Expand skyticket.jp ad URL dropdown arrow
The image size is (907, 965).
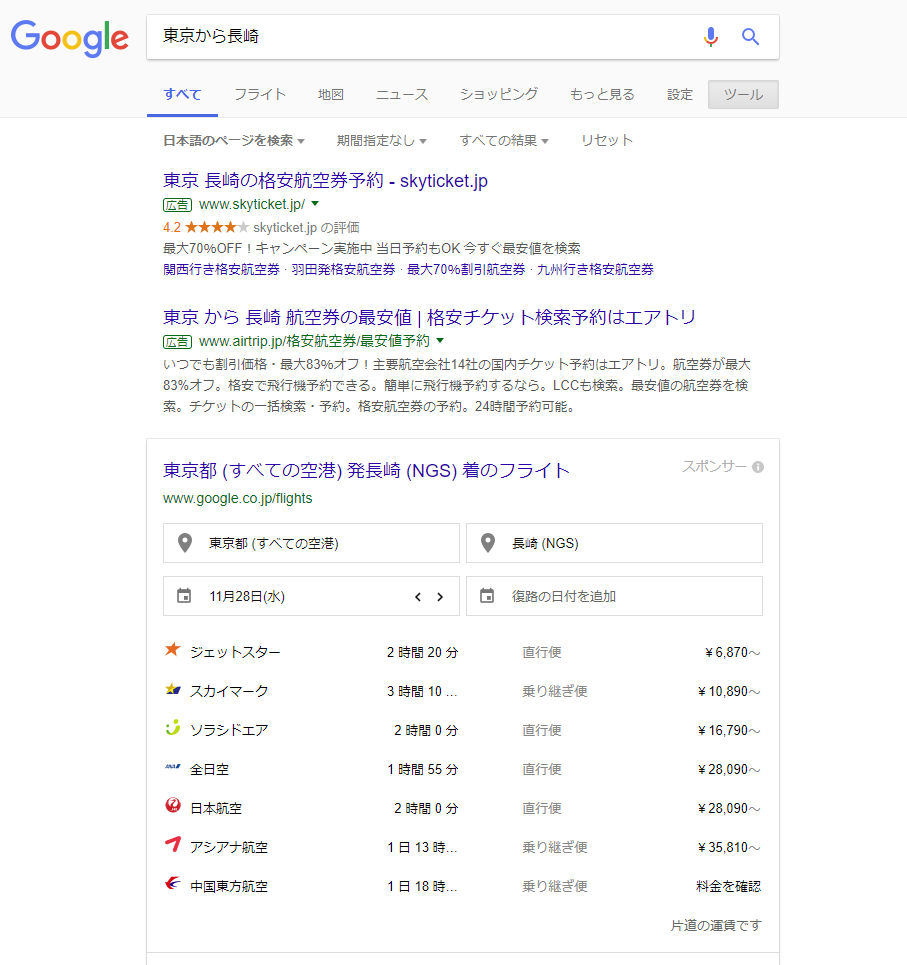315,204
